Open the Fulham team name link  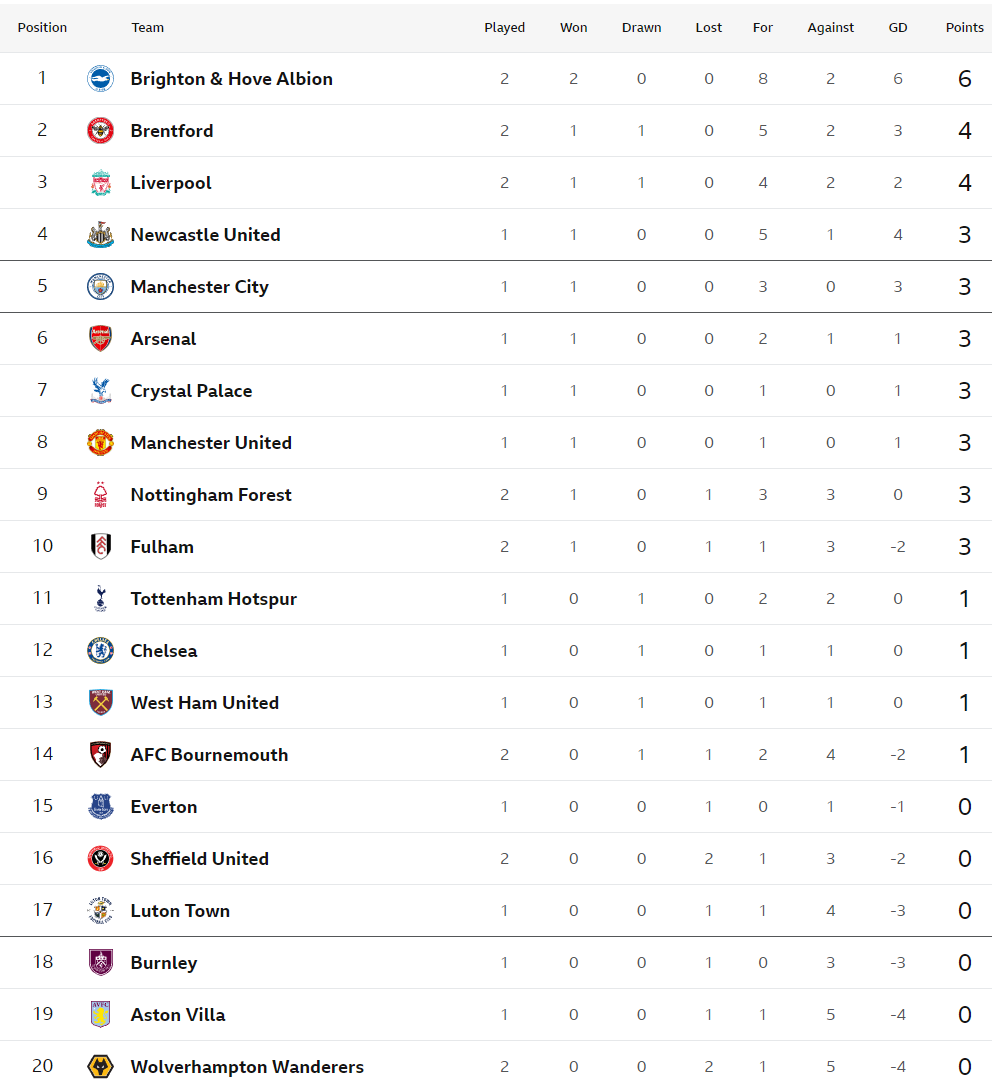pyautogui.click(x=162, y=547)
